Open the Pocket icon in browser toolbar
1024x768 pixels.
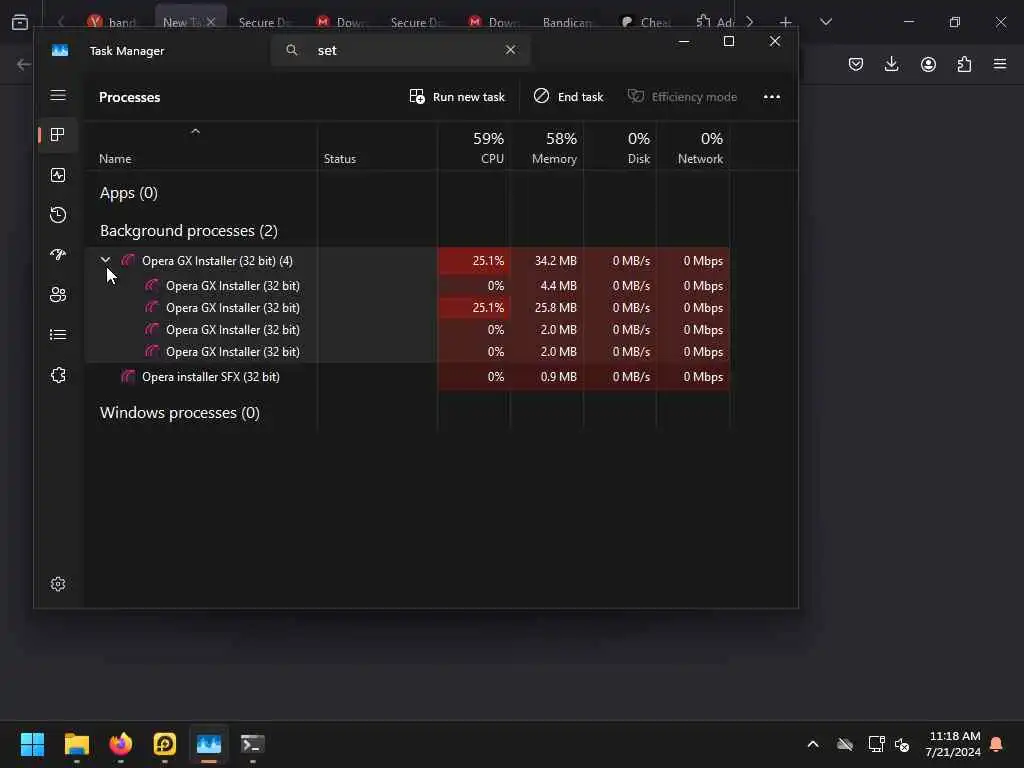click(x=856, y=64)
